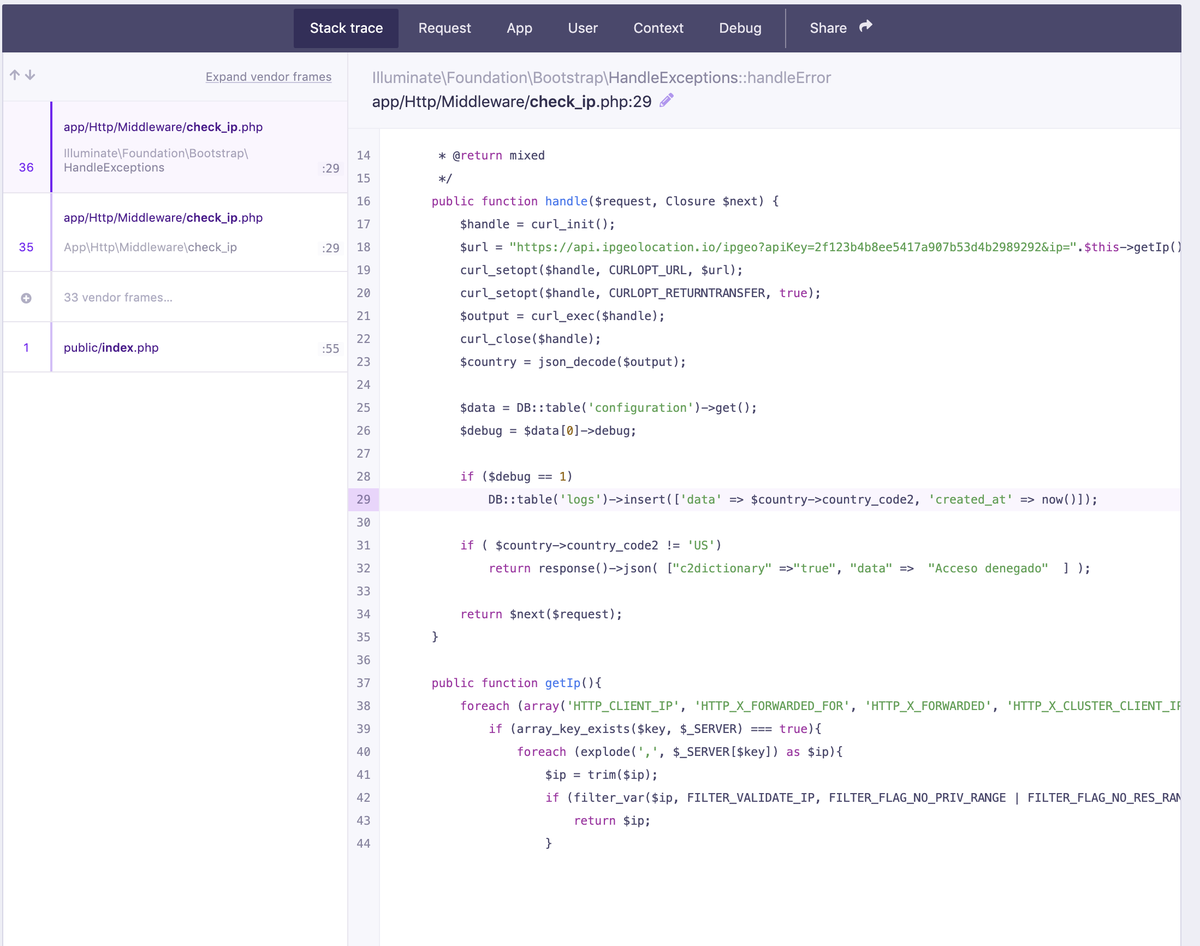The width and height of the screenshot is (1200, 946).
Task: Click the pencil edit icon beside check_ip.php:29
Action: (667, 100)
